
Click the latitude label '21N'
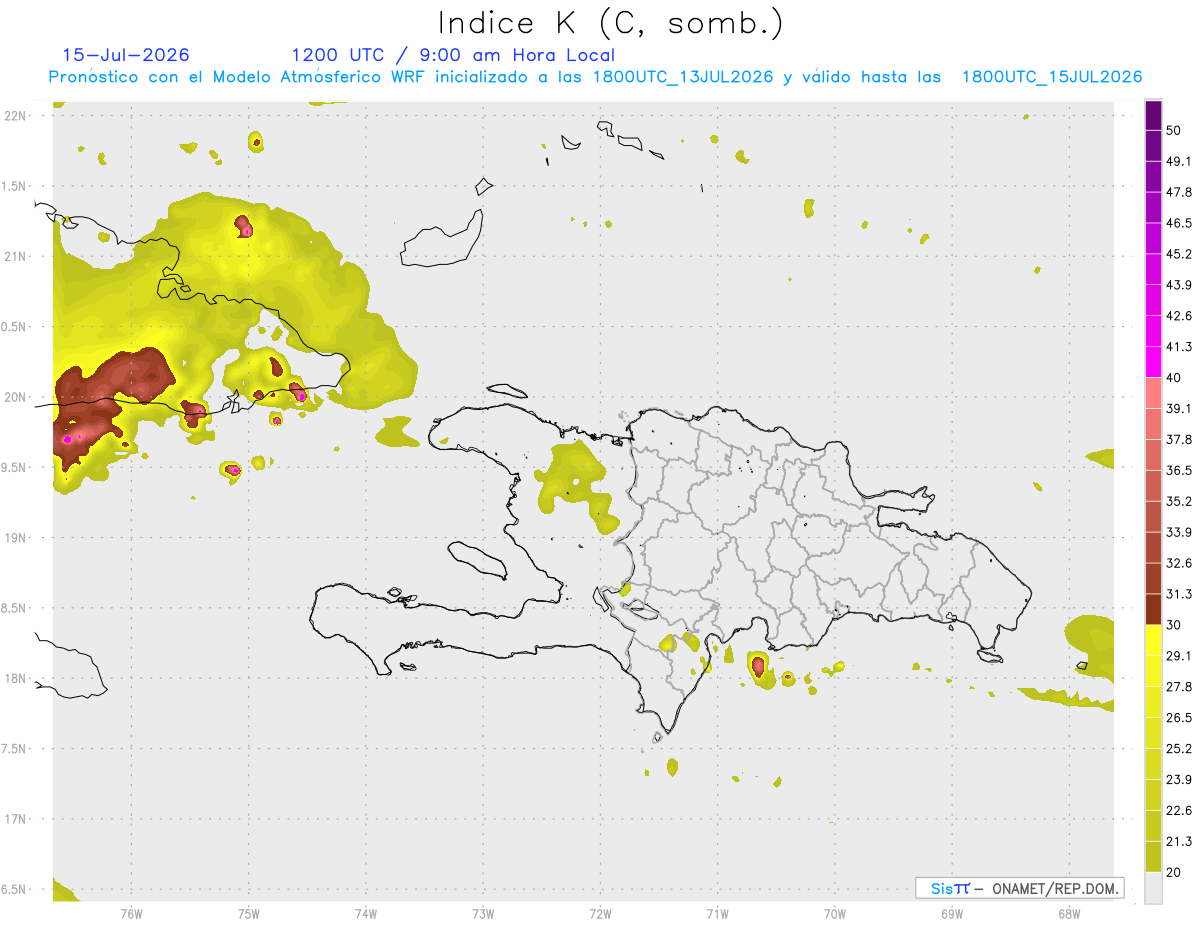(x=15, y=256)
